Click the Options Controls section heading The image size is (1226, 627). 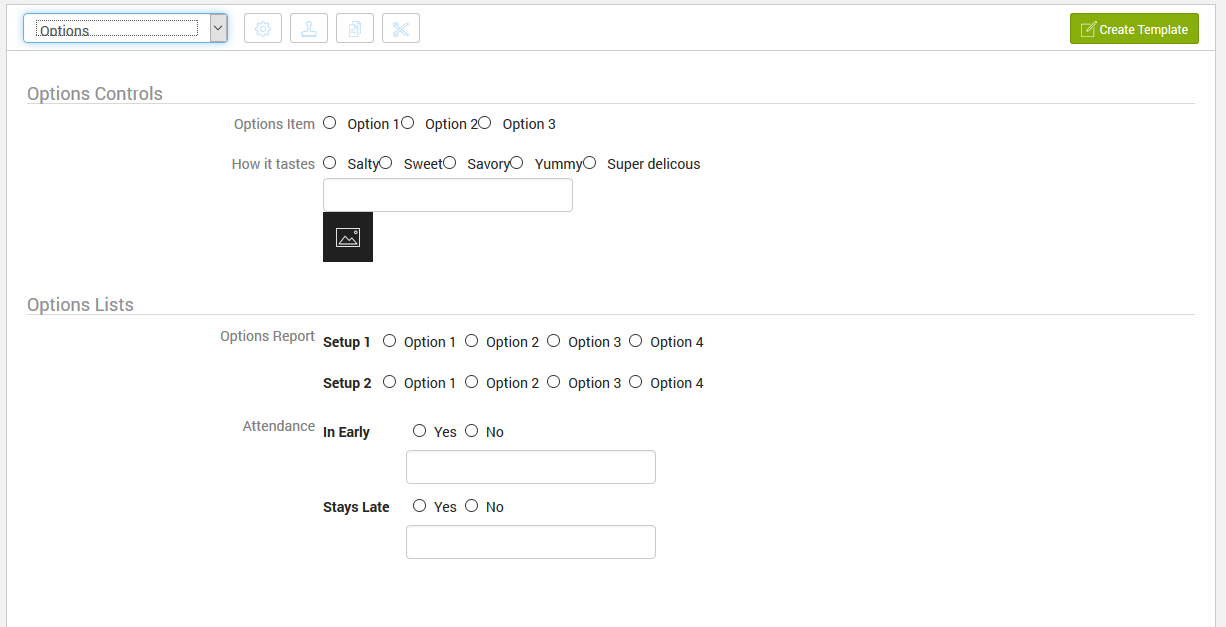[x=95, y=94]
